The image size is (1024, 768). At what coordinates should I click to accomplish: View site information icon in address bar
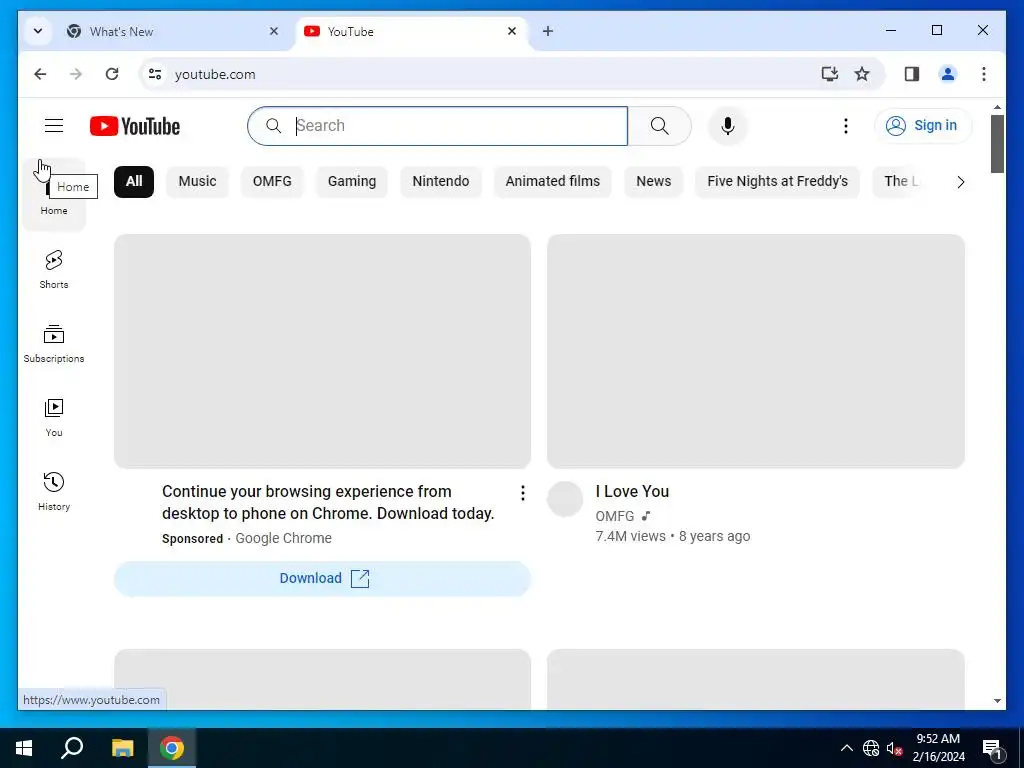(155, 74)
